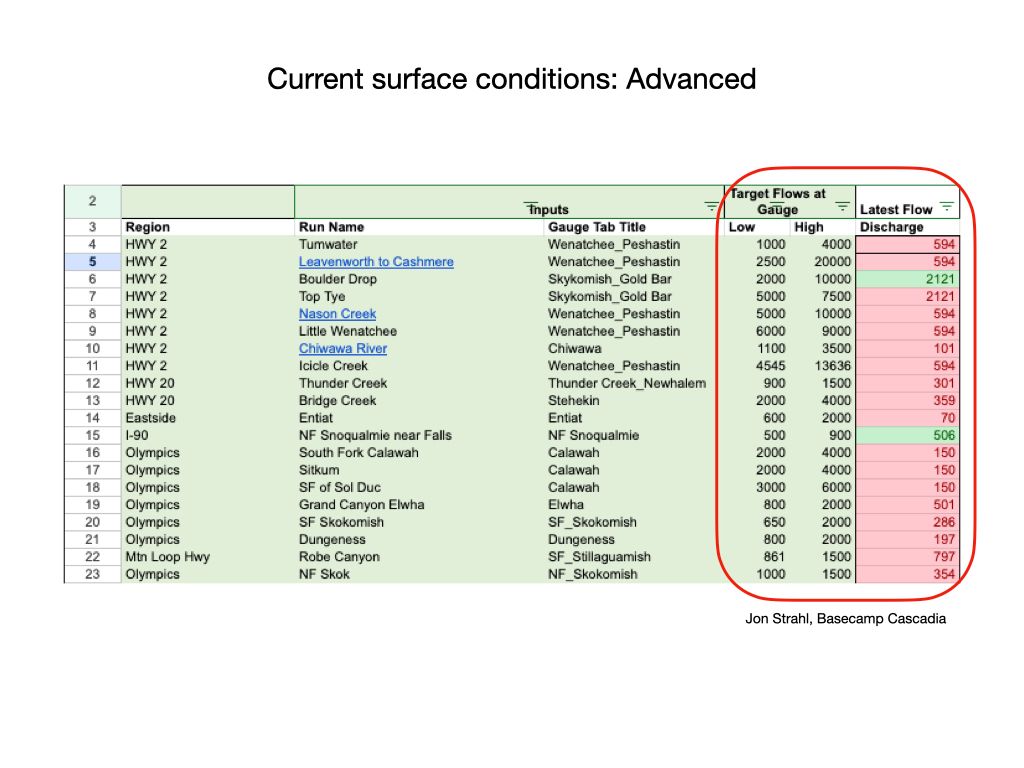Select the SF of Sol Duc cell
This screenshot has height=768, width=1024.
click(419, 488)
